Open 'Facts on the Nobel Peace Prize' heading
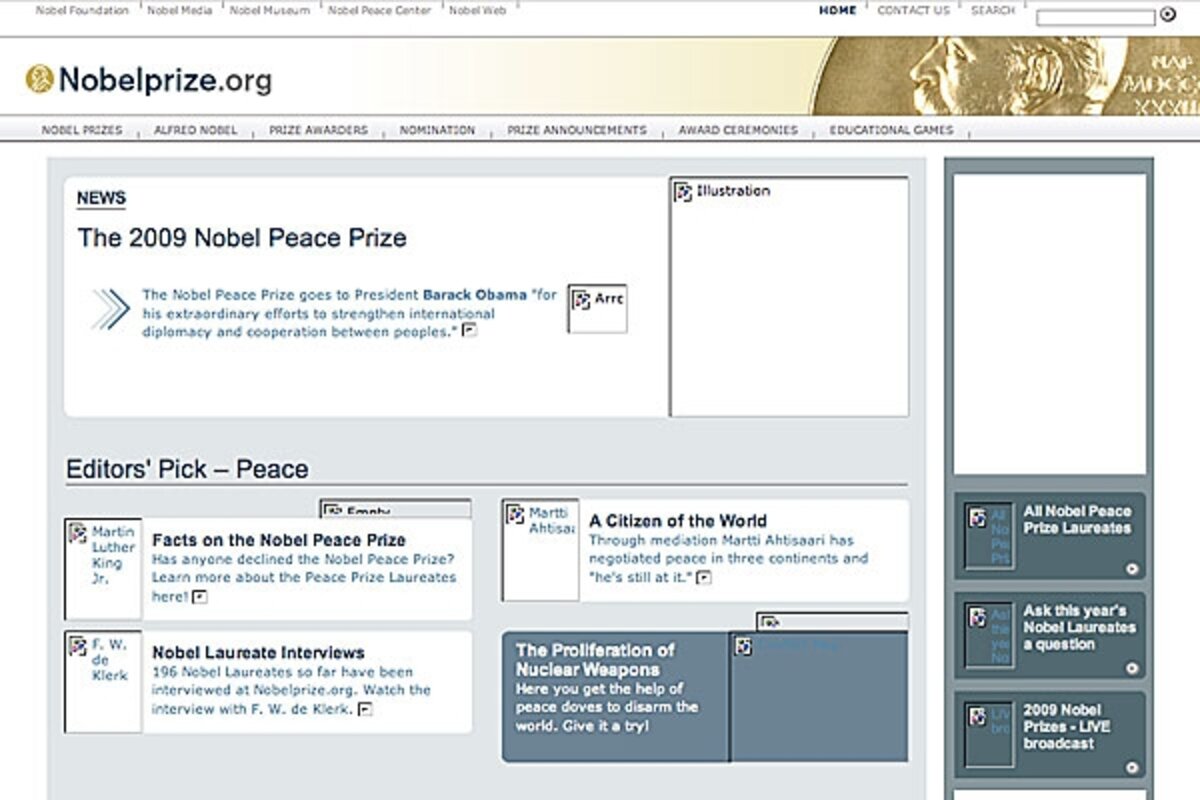 tap(279, 540)
